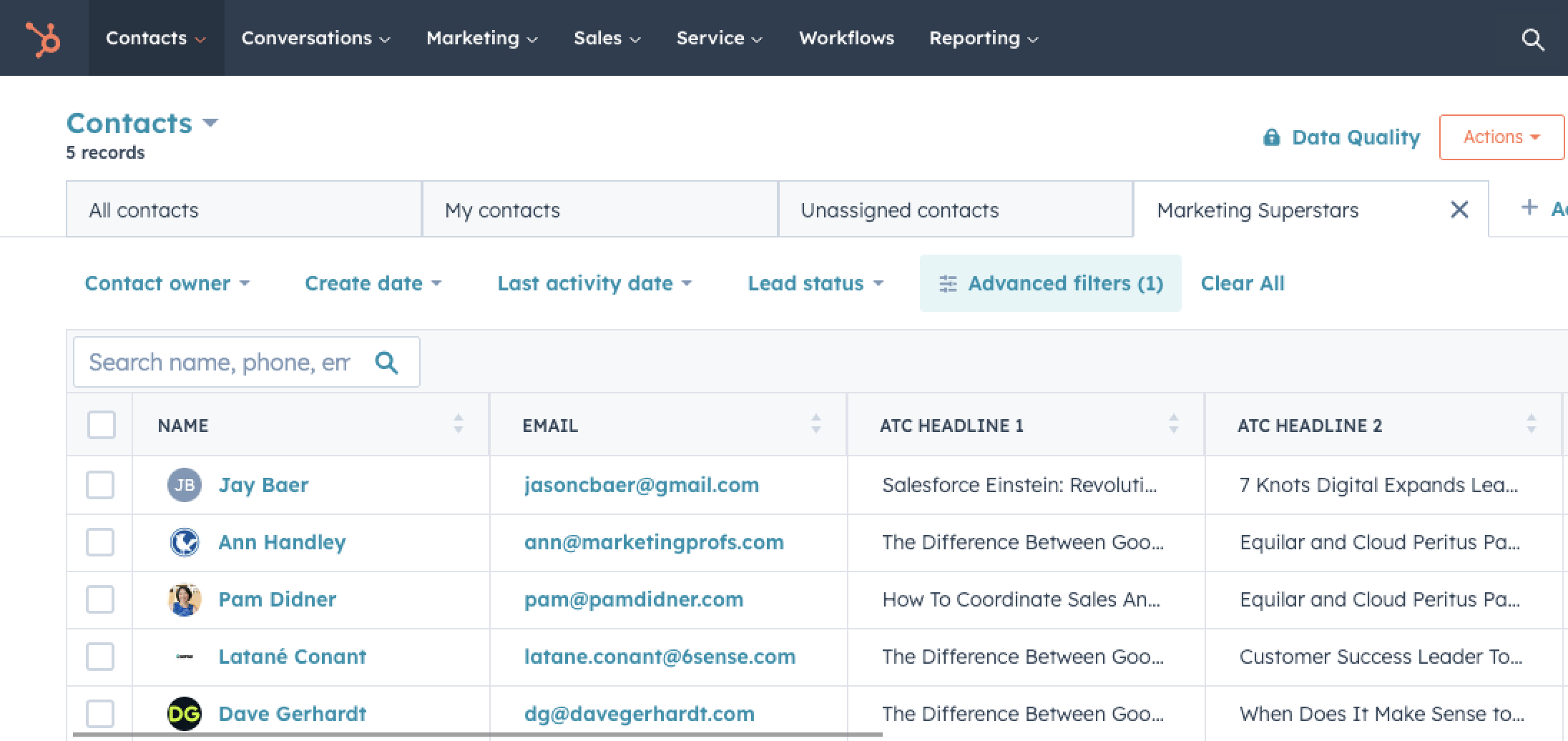
Task: Click the search icon in contacts search box
Action: coord(386,363)
